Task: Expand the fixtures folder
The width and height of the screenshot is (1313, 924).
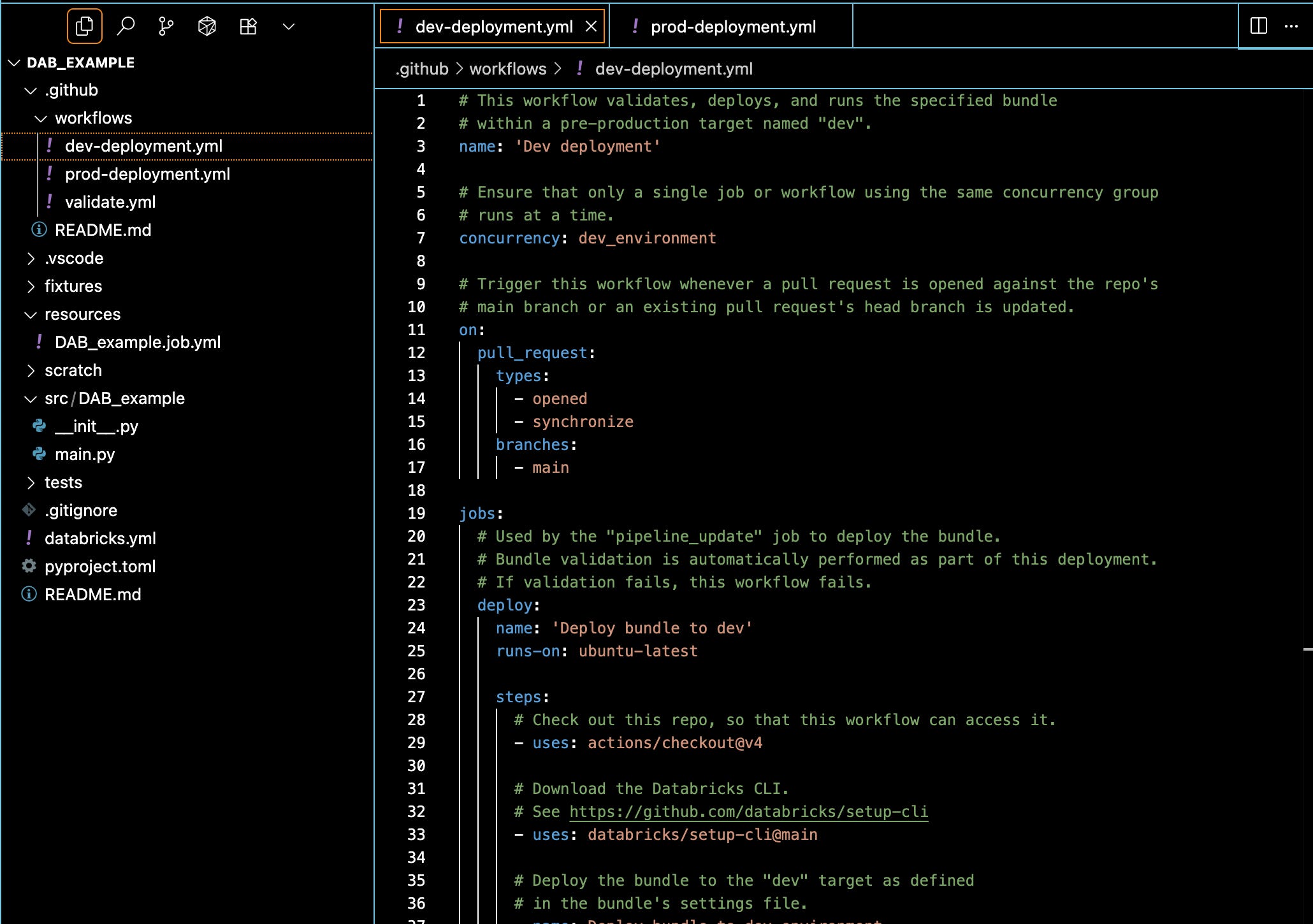Action: (73, 286)
